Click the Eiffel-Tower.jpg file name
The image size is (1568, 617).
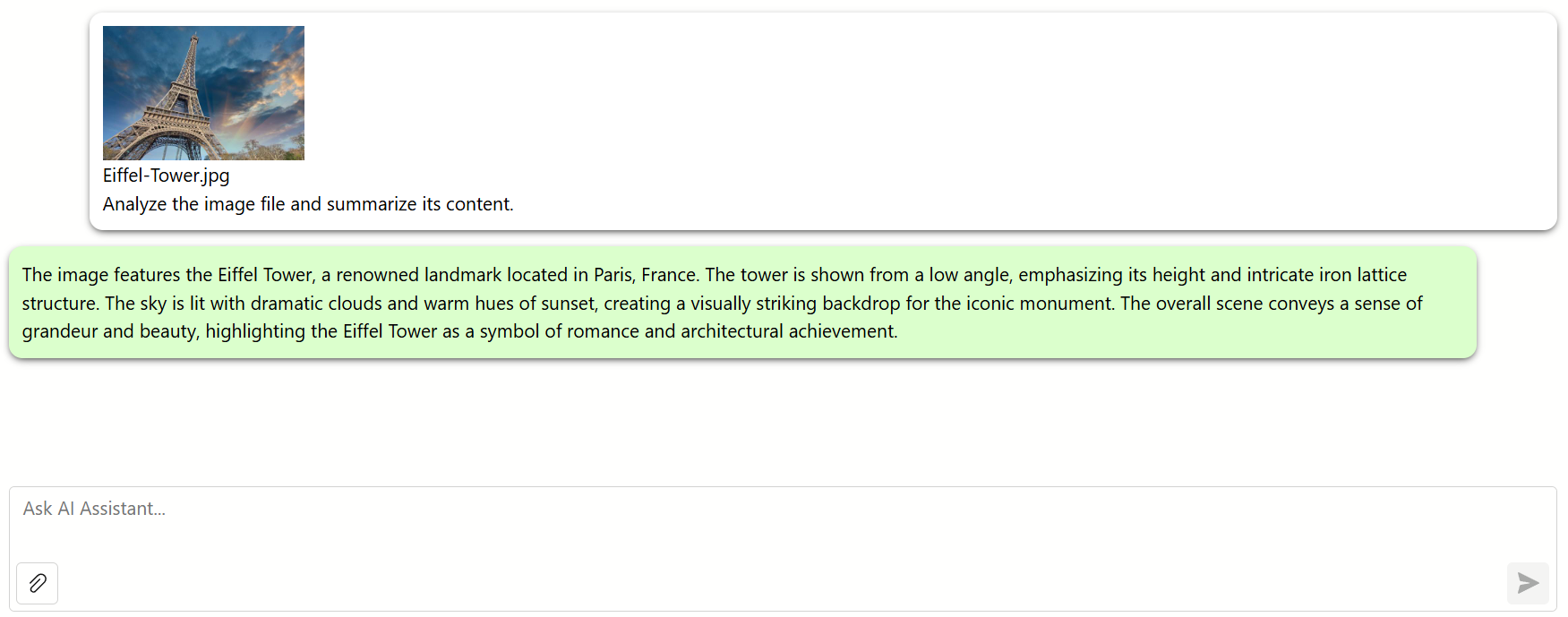click(x=166, y=176)
